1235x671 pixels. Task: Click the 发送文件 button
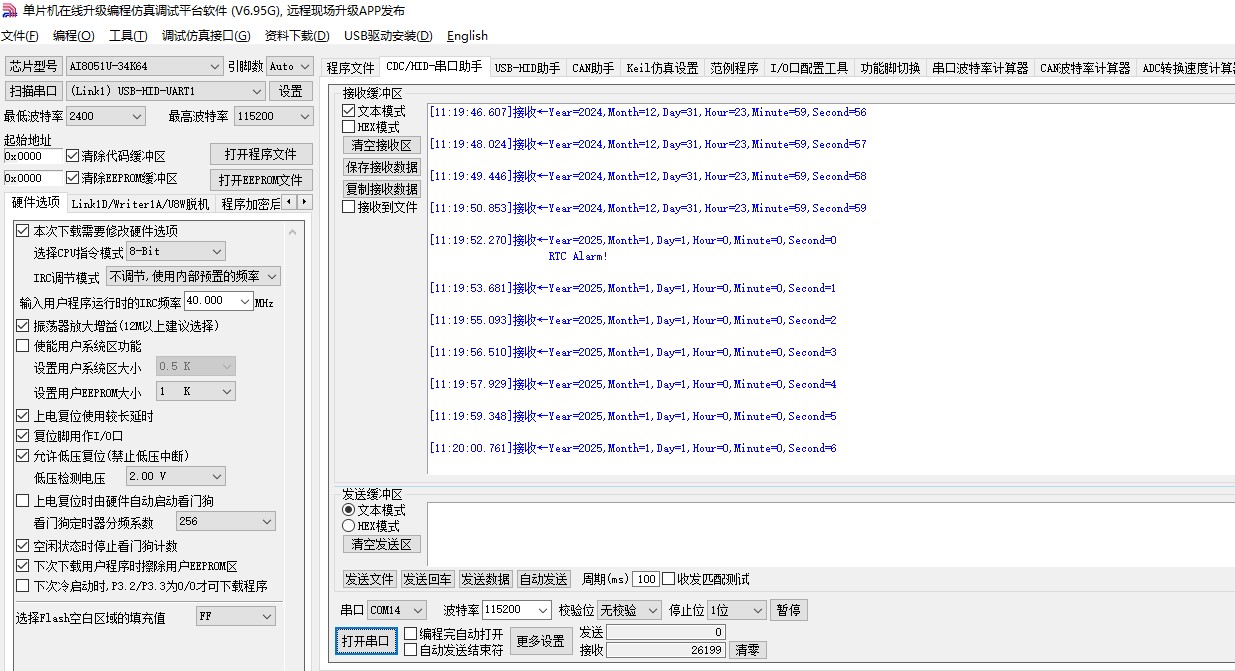[x=369, y=579]
